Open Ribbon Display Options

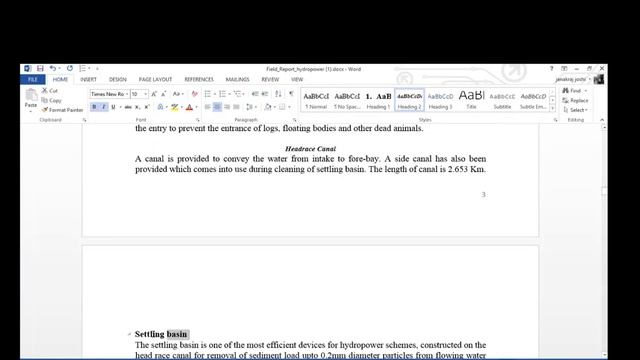pos(564,69)
